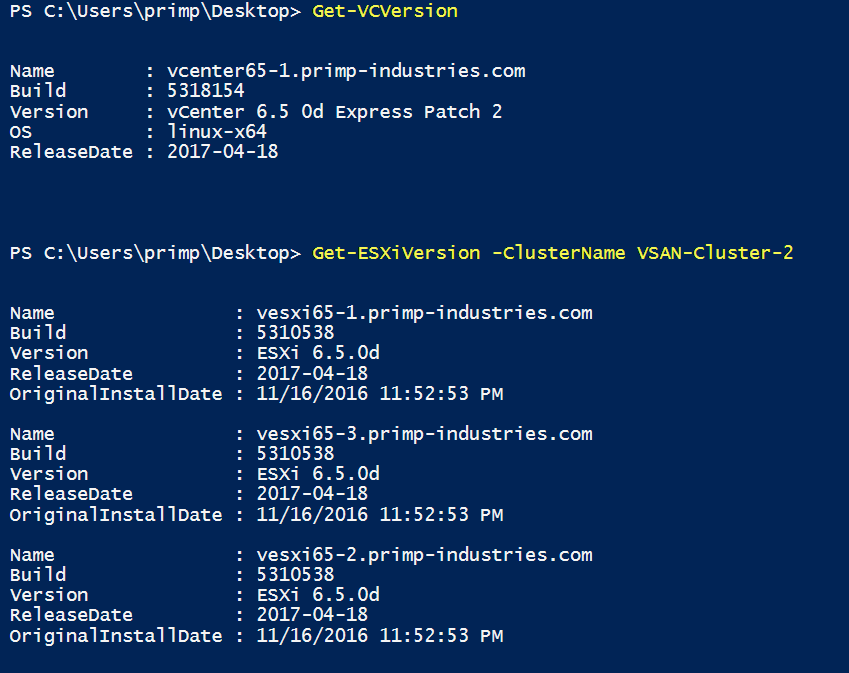This screenshot has height=673, width=849.
Task: Click the build number under vesxi65-1
Action: click(x=295, y=333)
